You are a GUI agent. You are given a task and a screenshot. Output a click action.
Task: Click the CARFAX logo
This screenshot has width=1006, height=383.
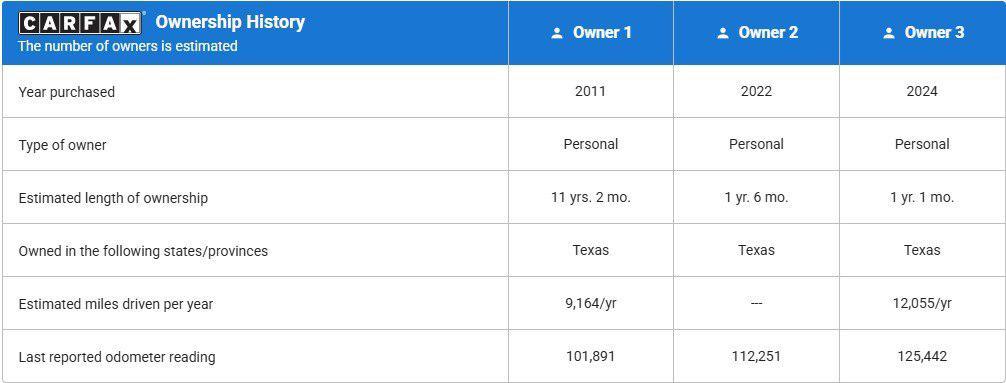click(x=80, y=23)
